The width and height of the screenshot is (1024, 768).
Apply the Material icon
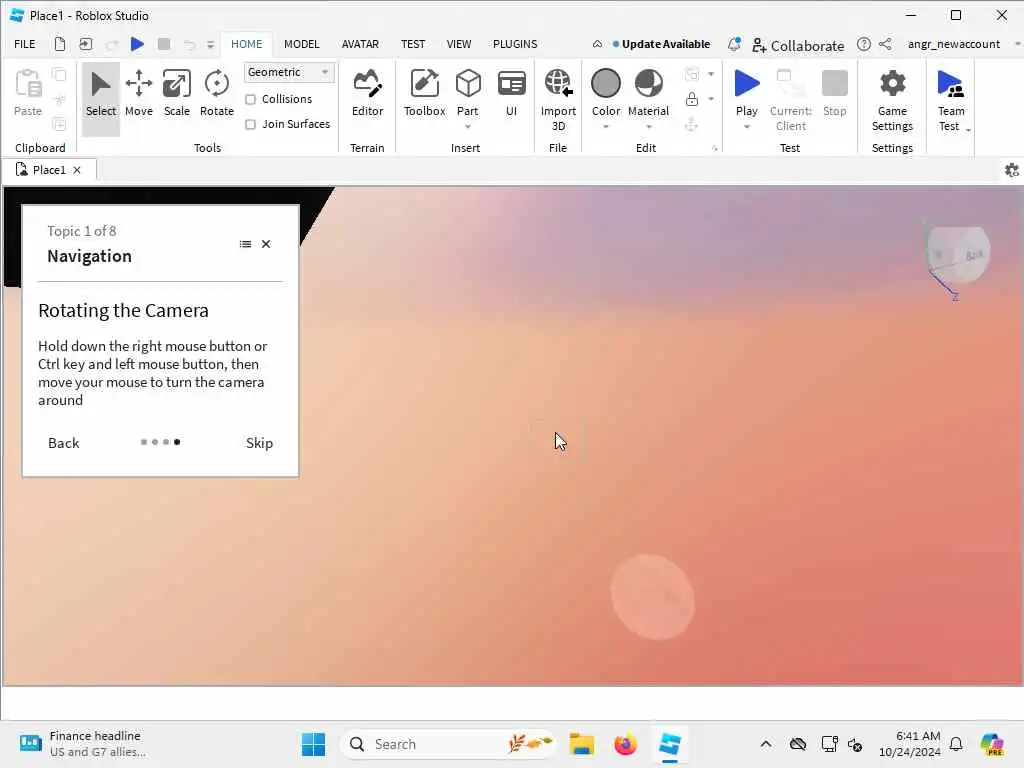point(648,84)
